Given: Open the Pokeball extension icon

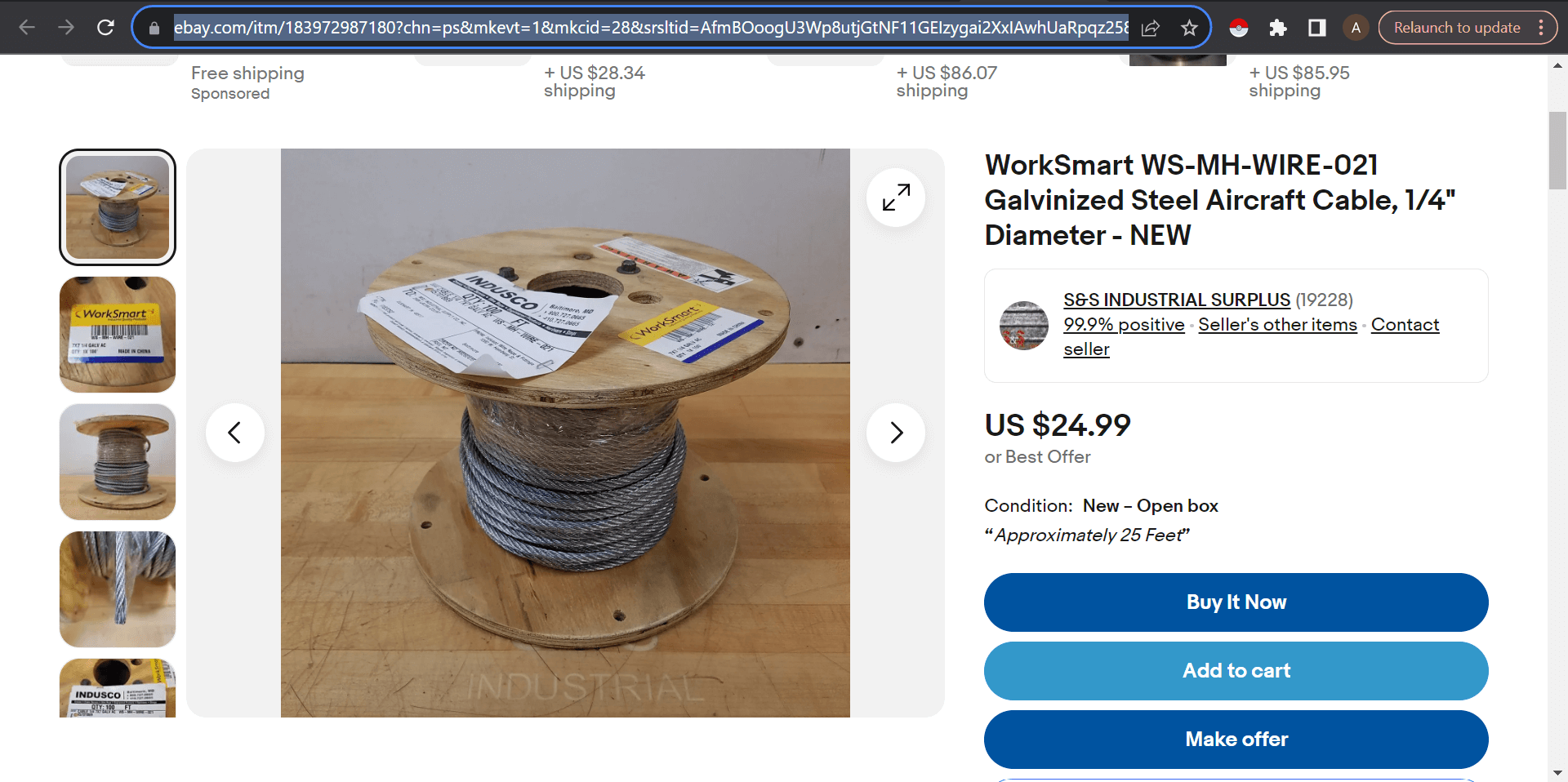Looking at the screenshot, I should coord(1239,28).
